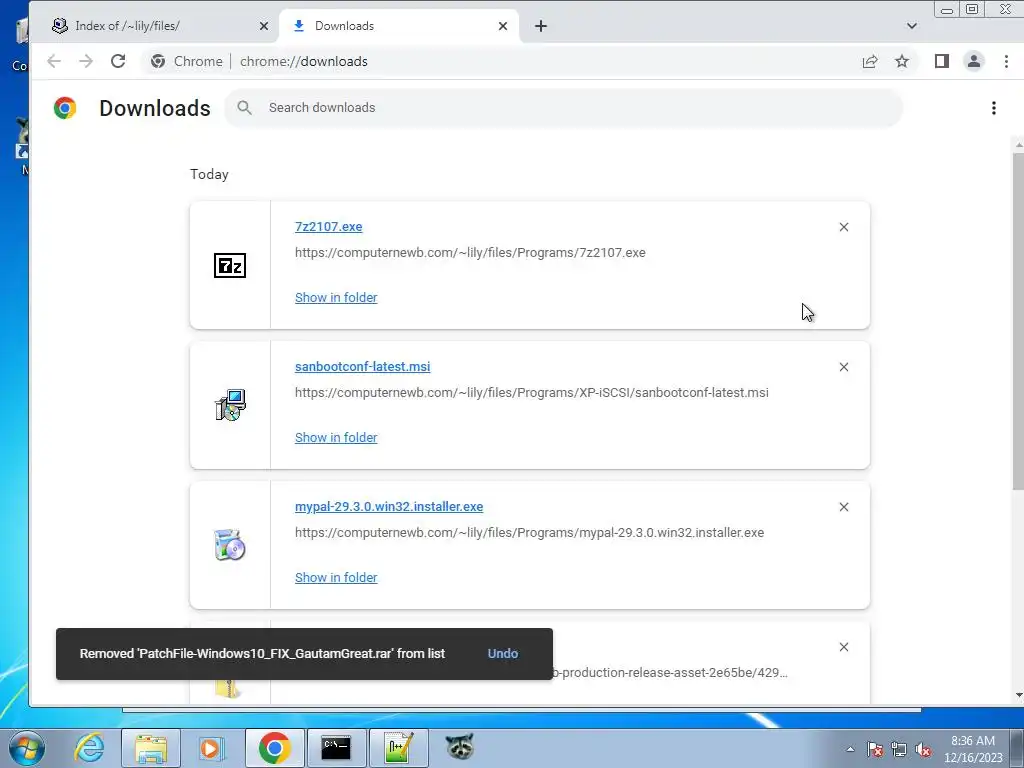Show mypal installer in folder
1024x768 pixels.
point(336,577)
